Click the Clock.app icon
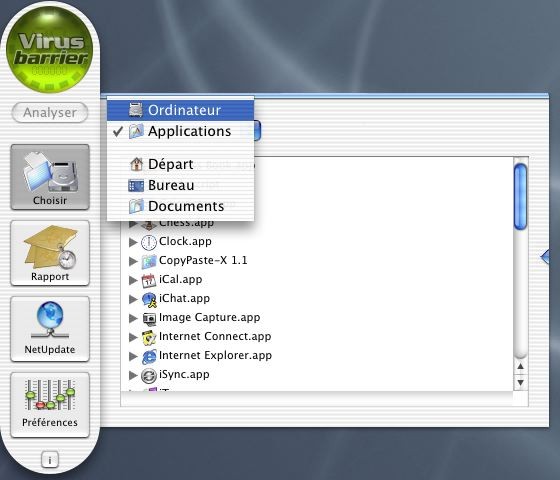This screenshot has height=480, width=560. point(149,243)
